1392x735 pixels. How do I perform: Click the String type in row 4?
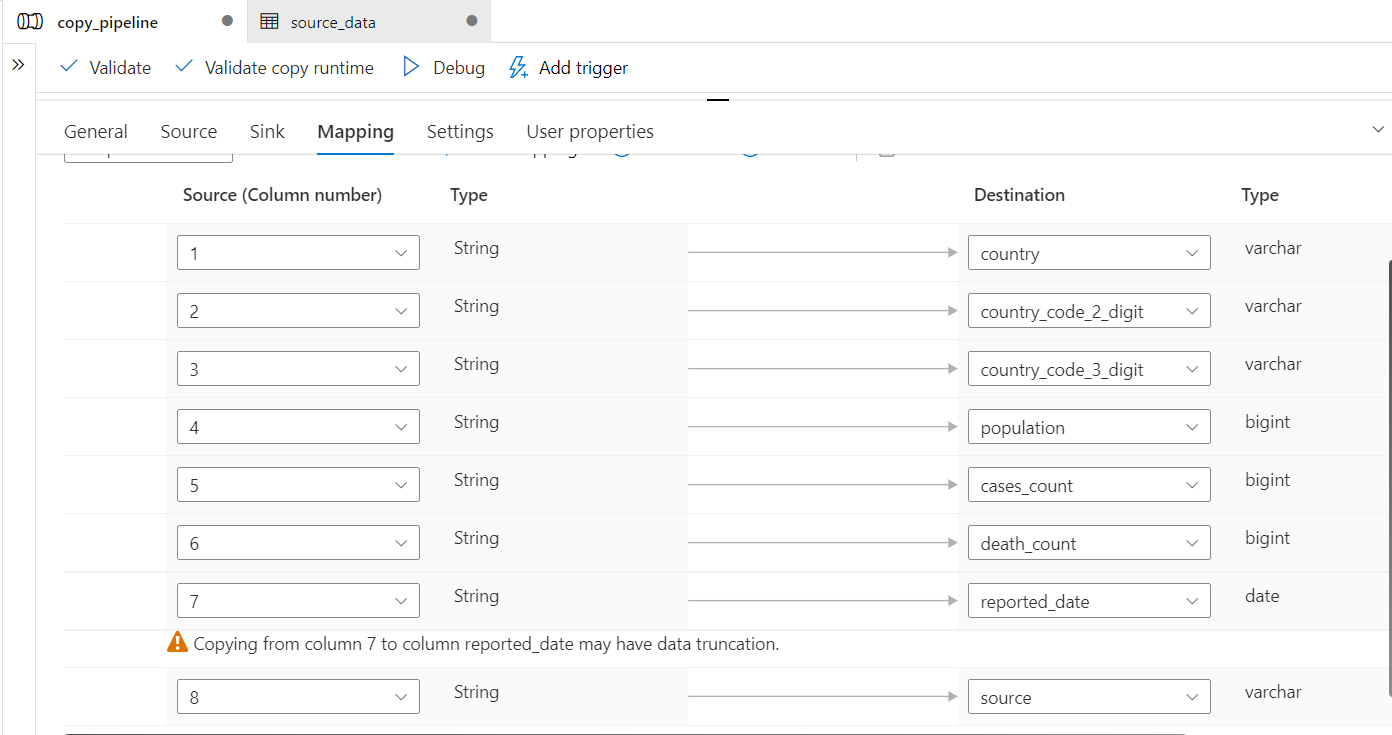coord(476,422)
